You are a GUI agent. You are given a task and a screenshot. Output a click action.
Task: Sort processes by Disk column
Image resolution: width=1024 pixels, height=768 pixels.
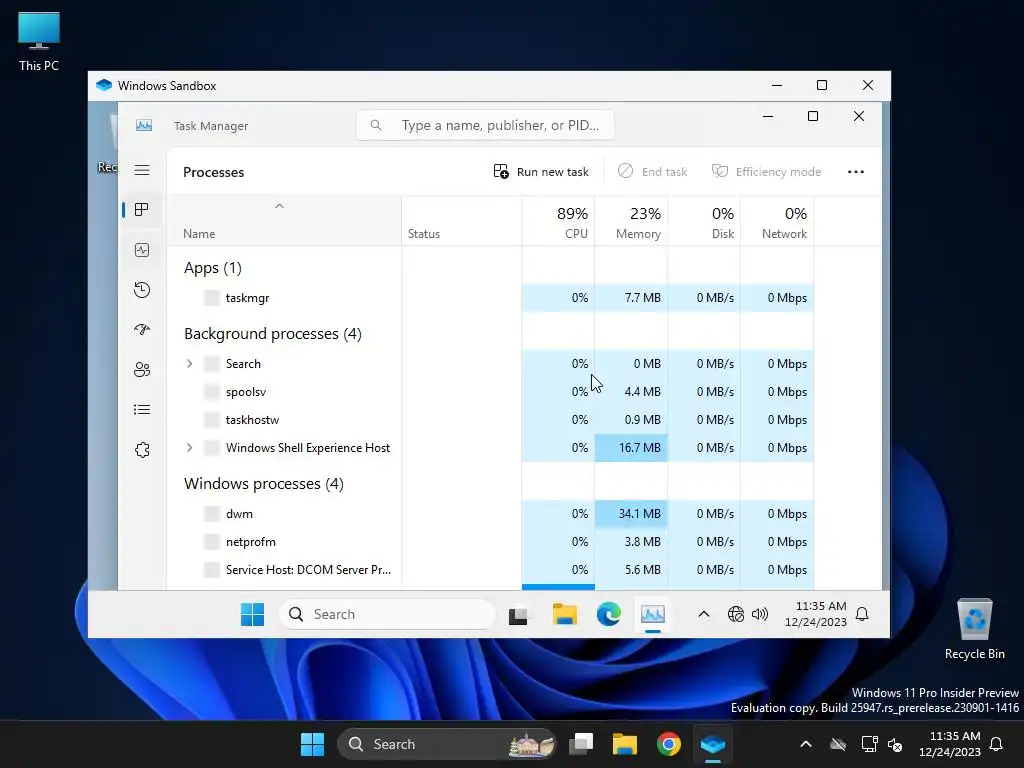coord(705,222)
